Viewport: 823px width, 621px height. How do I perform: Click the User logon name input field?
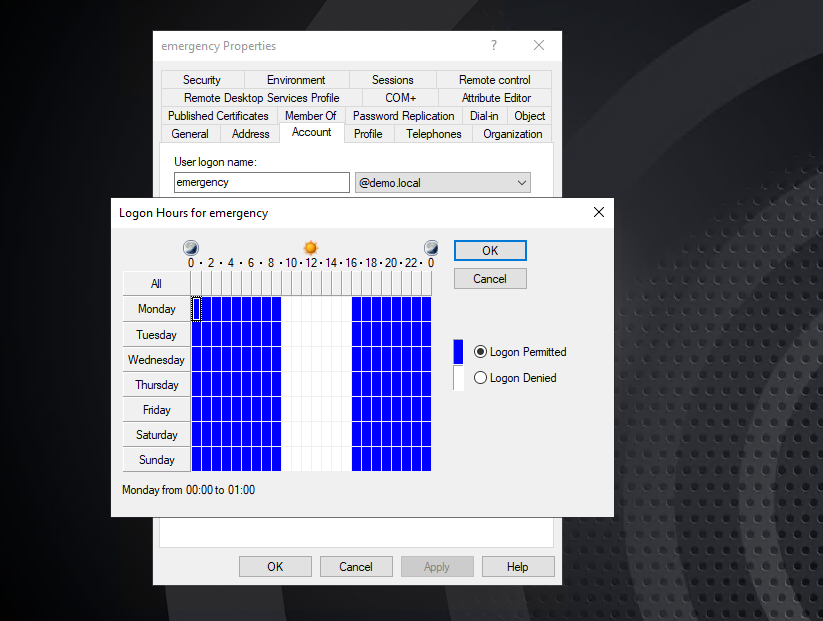261,182
